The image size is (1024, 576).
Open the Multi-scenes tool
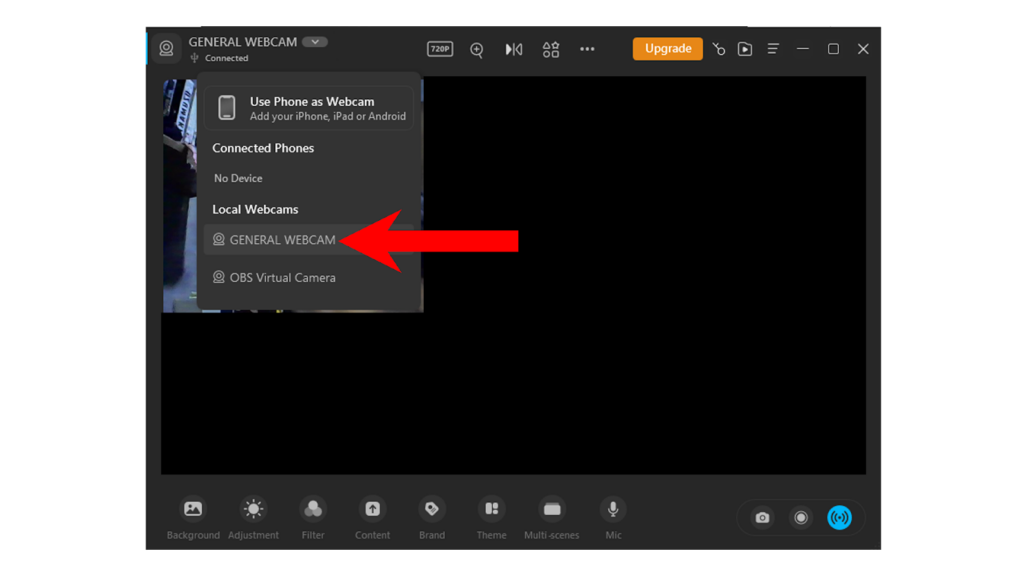click(552, 518)
